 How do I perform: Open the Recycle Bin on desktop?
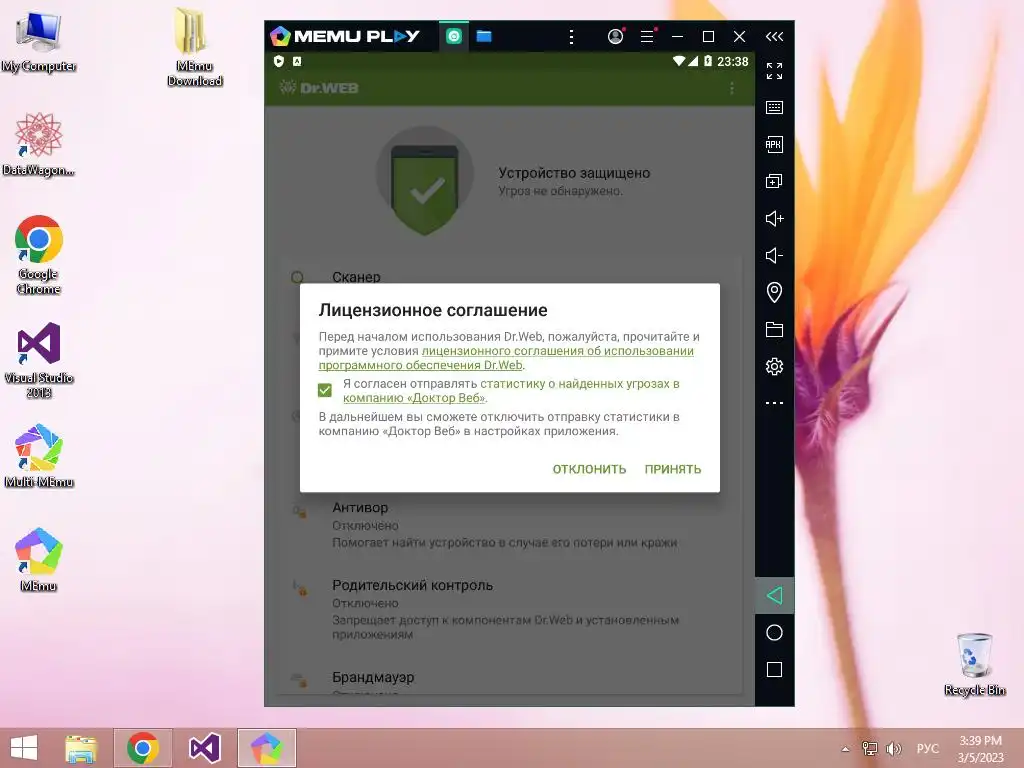pyautogui.click(x=974, y=664)
